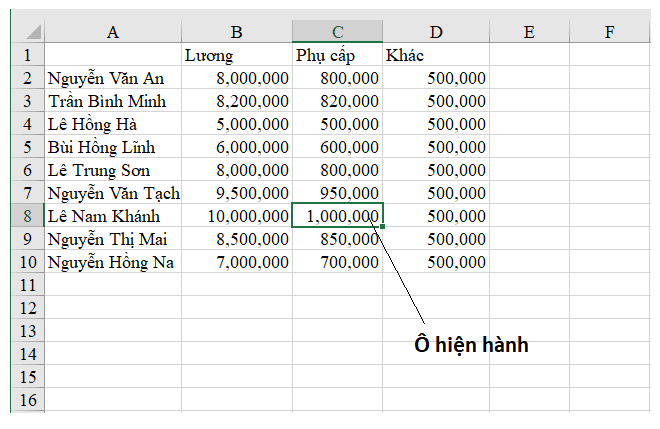Screen dimensions: 660x429
Task: Select cell 'Nguyễn Văn An'
Action: [113, 78]
